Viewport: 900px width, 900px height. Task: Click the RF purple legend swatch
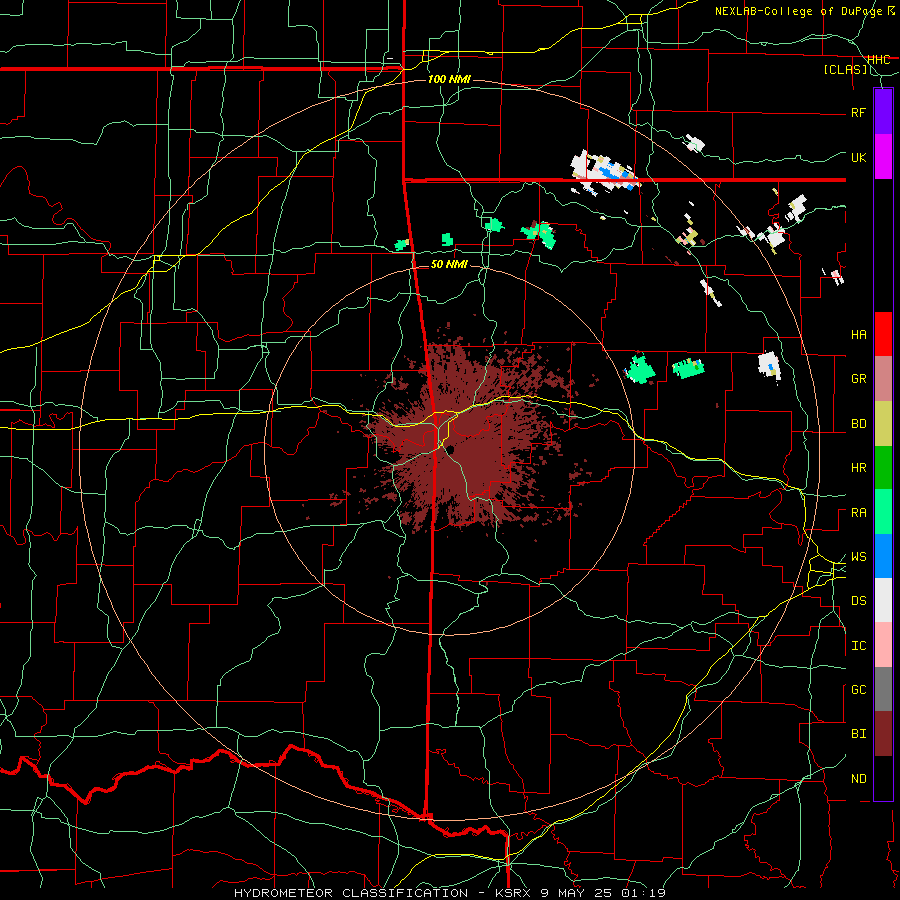point(883,112)
